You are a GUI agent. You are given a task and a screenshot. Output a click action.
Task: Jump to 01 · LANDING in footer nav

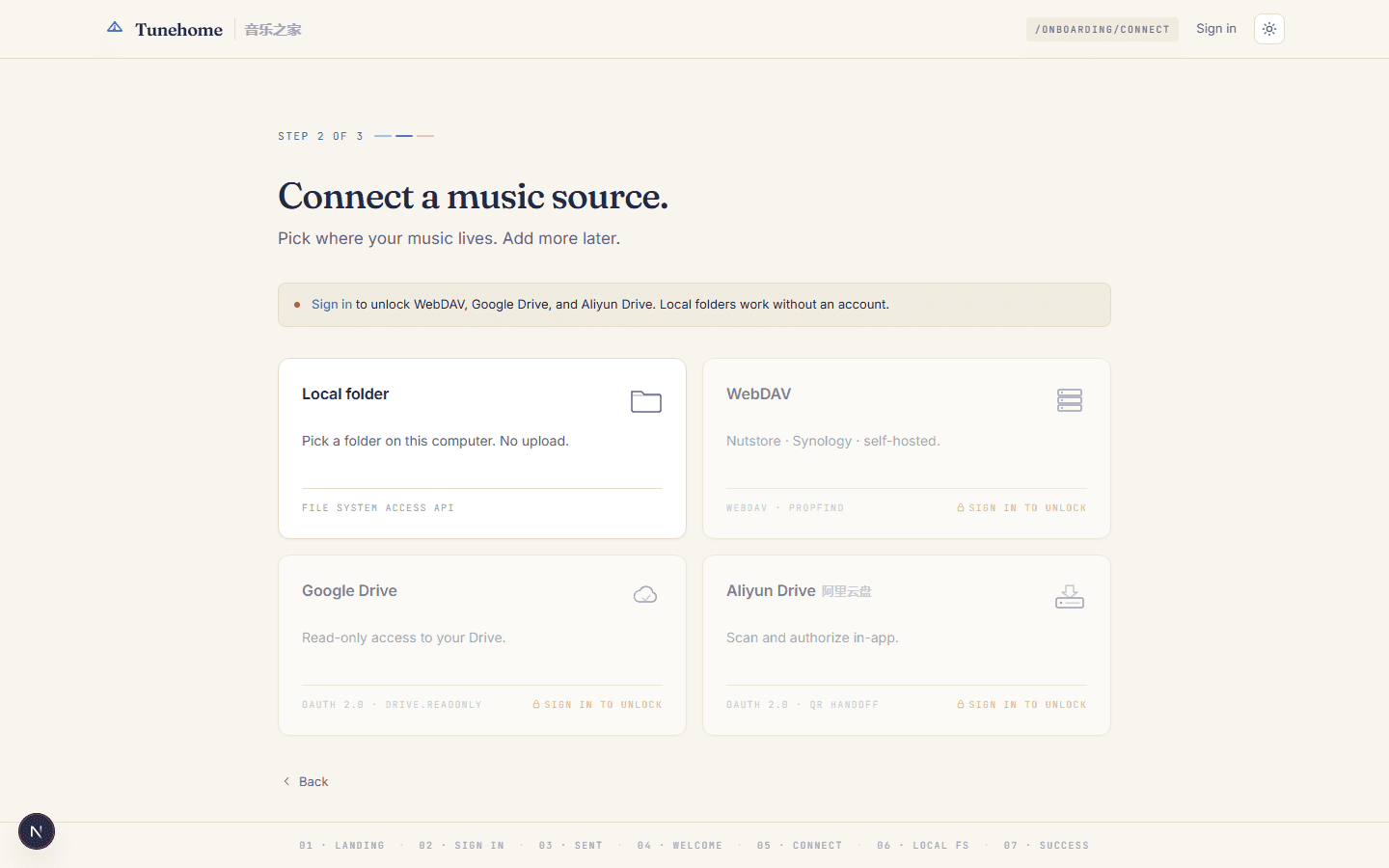click(341, 846)
